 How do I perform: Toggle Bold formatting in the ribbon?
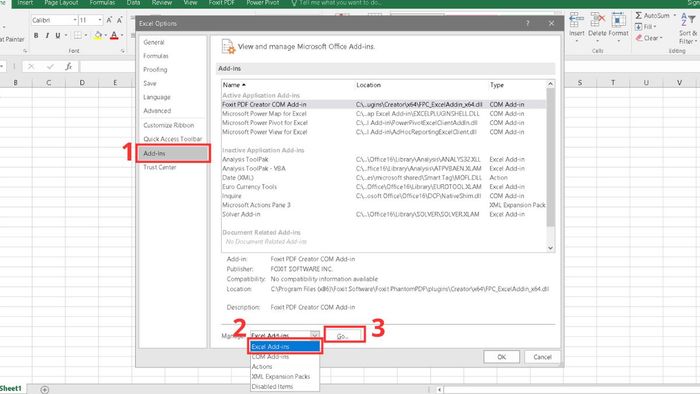[36, 36]
